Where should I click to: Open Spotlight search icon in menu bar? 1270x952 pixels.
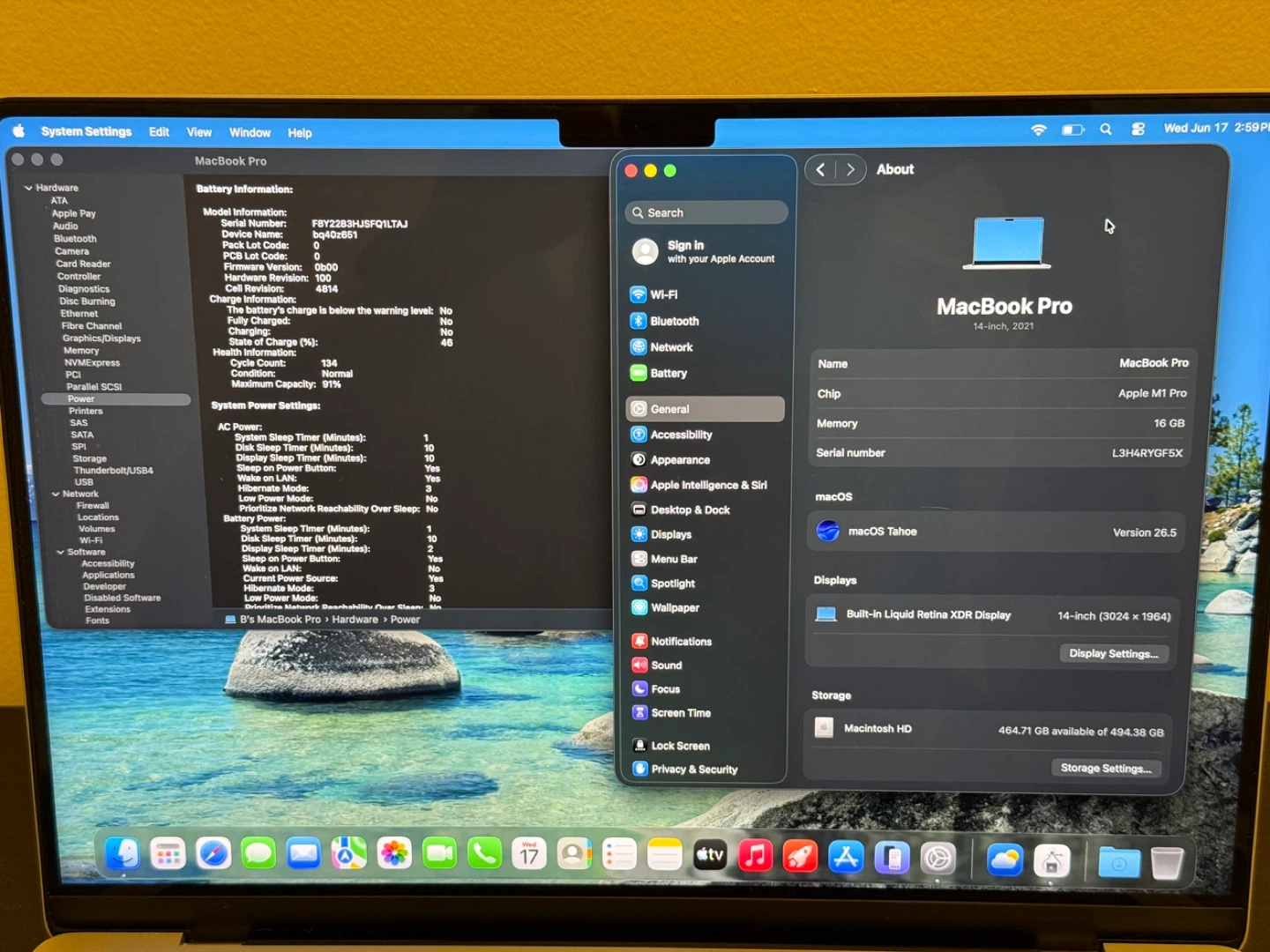click(x=1106, y=130)
